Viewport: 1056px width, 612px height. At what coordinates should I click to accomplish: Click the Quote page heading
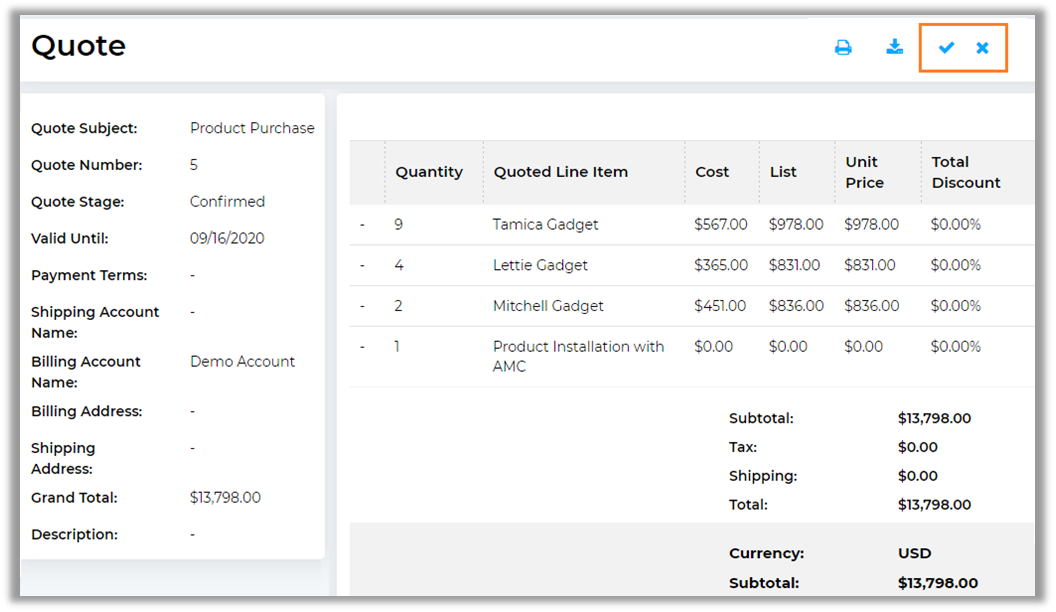(78, 46)
